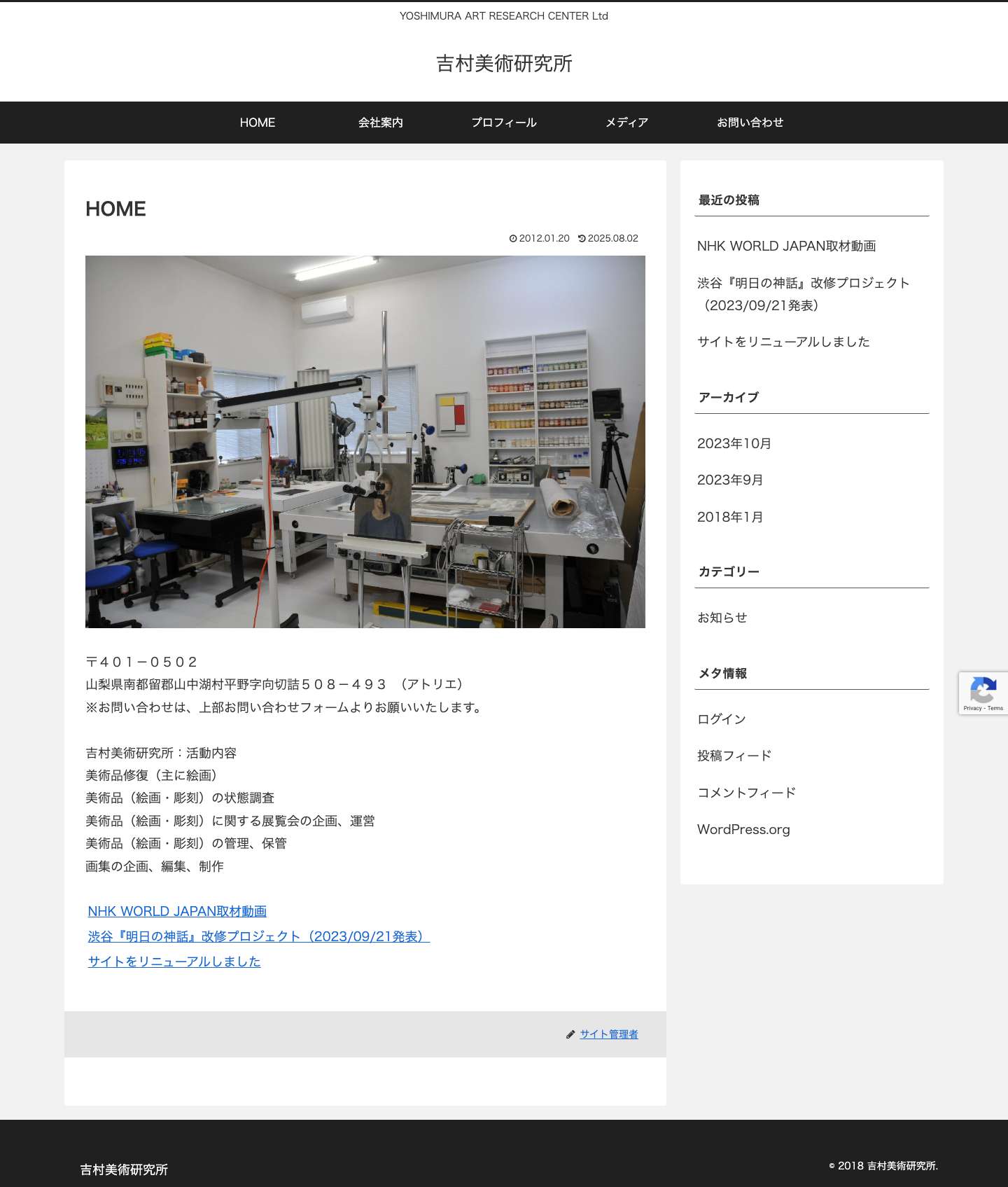Click the 吉村美術研究所 site title header
The height and width of the screenshot is (1187, 1008).
tap(504, 63)
